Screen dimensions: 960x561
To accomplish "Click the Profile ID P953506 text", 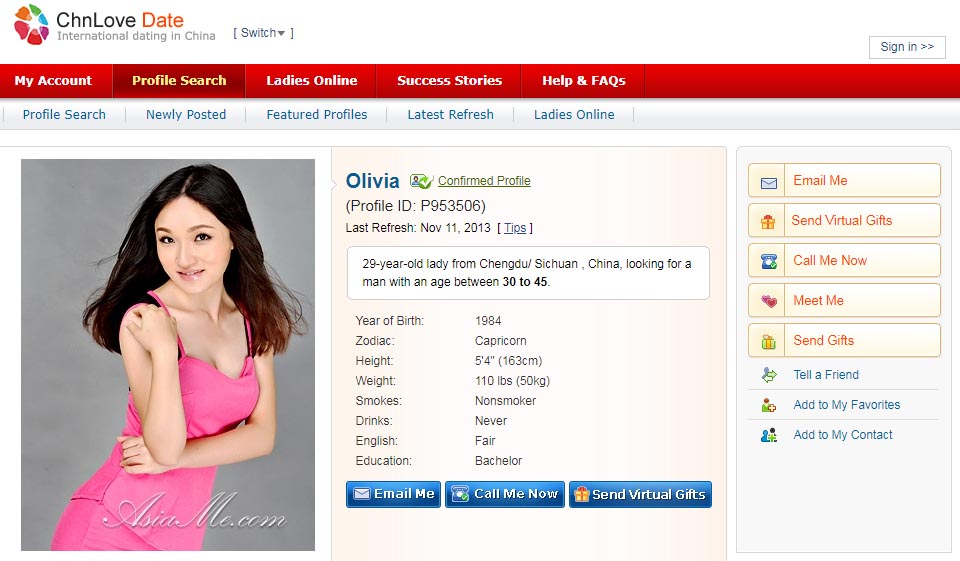I will [416, 206].
